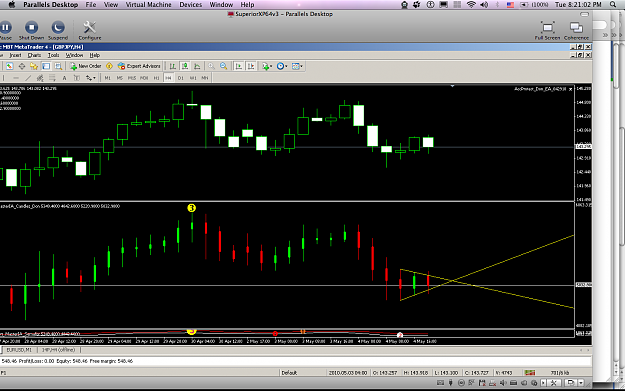Open the arrows objects dropdown
The width and height of the screenshot is (625, 391).
tap(90, 78)
